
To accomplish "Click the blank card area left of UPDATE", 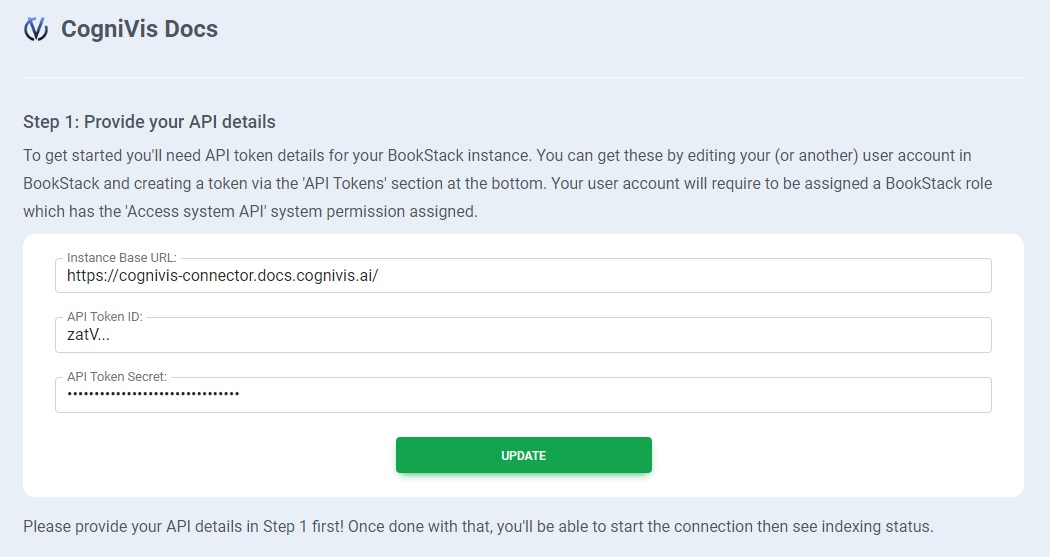I will 220,455.
